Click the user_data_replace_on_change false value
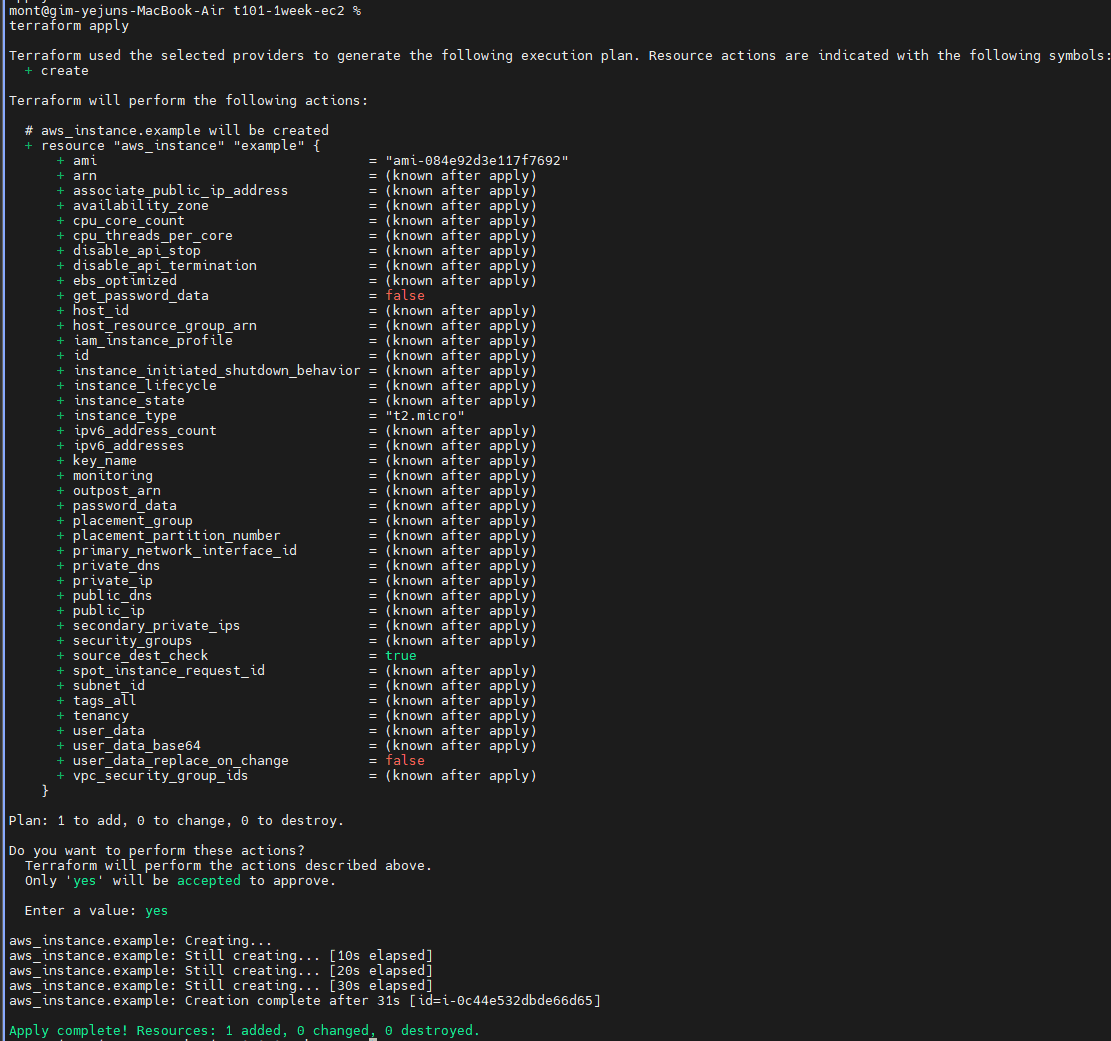The height and width of the screenshot is (1041, 1111). click(405, 761)
